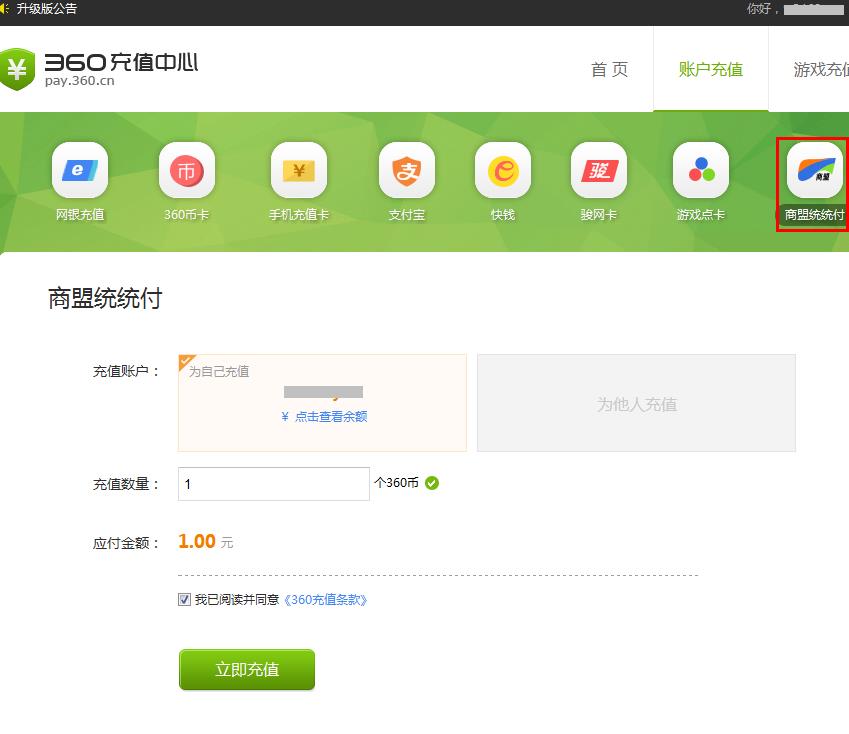Screen dimensions: 849x734
Task: Select the 网银充值 payment icon
Action: coord(80,171)
